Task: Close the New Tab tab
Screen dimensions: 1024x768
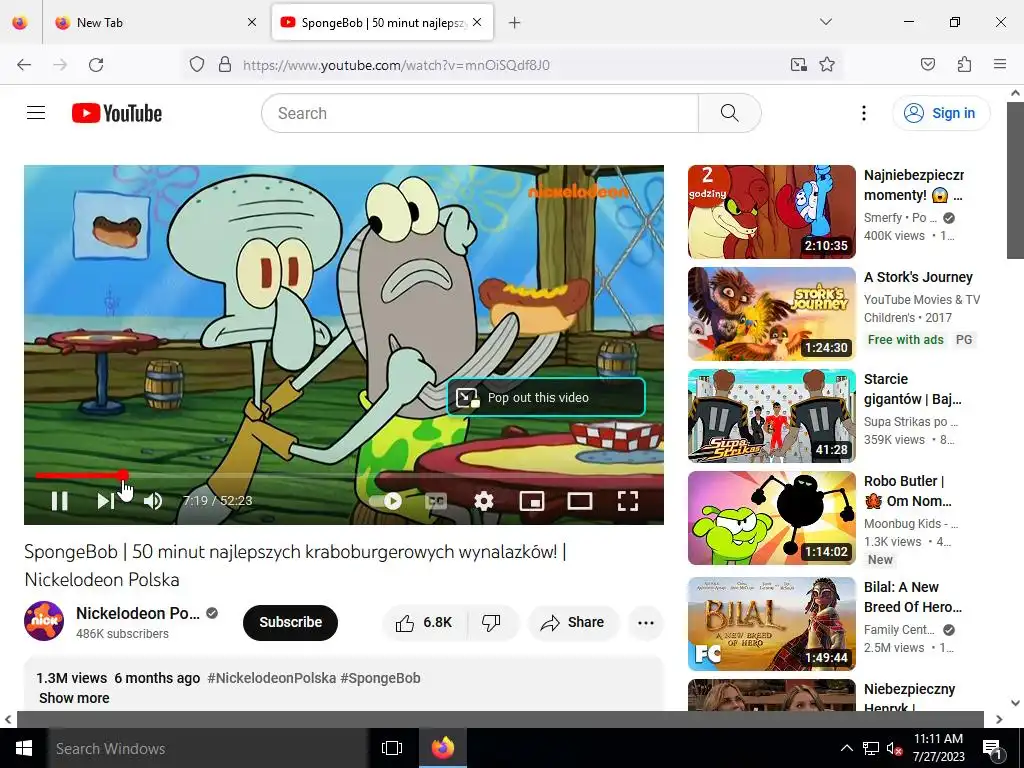Action: 252,22
